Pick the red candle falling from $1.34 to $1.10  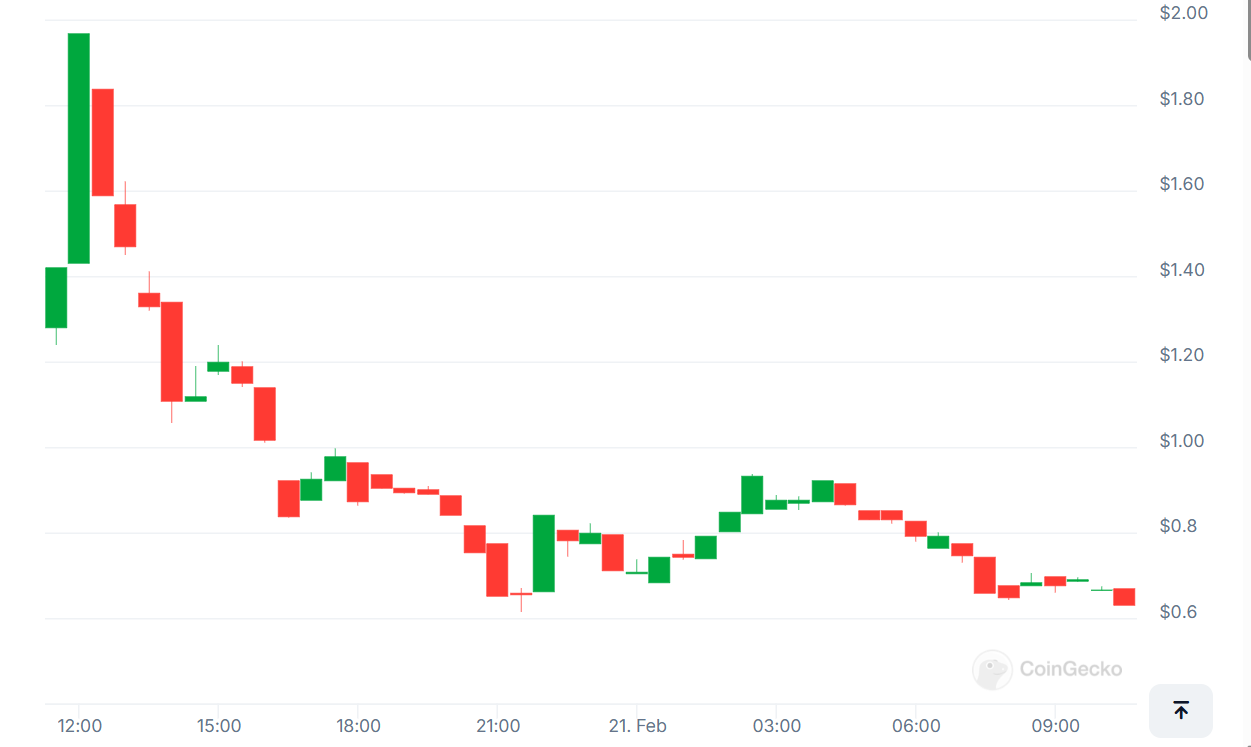[x=172, y=351]
